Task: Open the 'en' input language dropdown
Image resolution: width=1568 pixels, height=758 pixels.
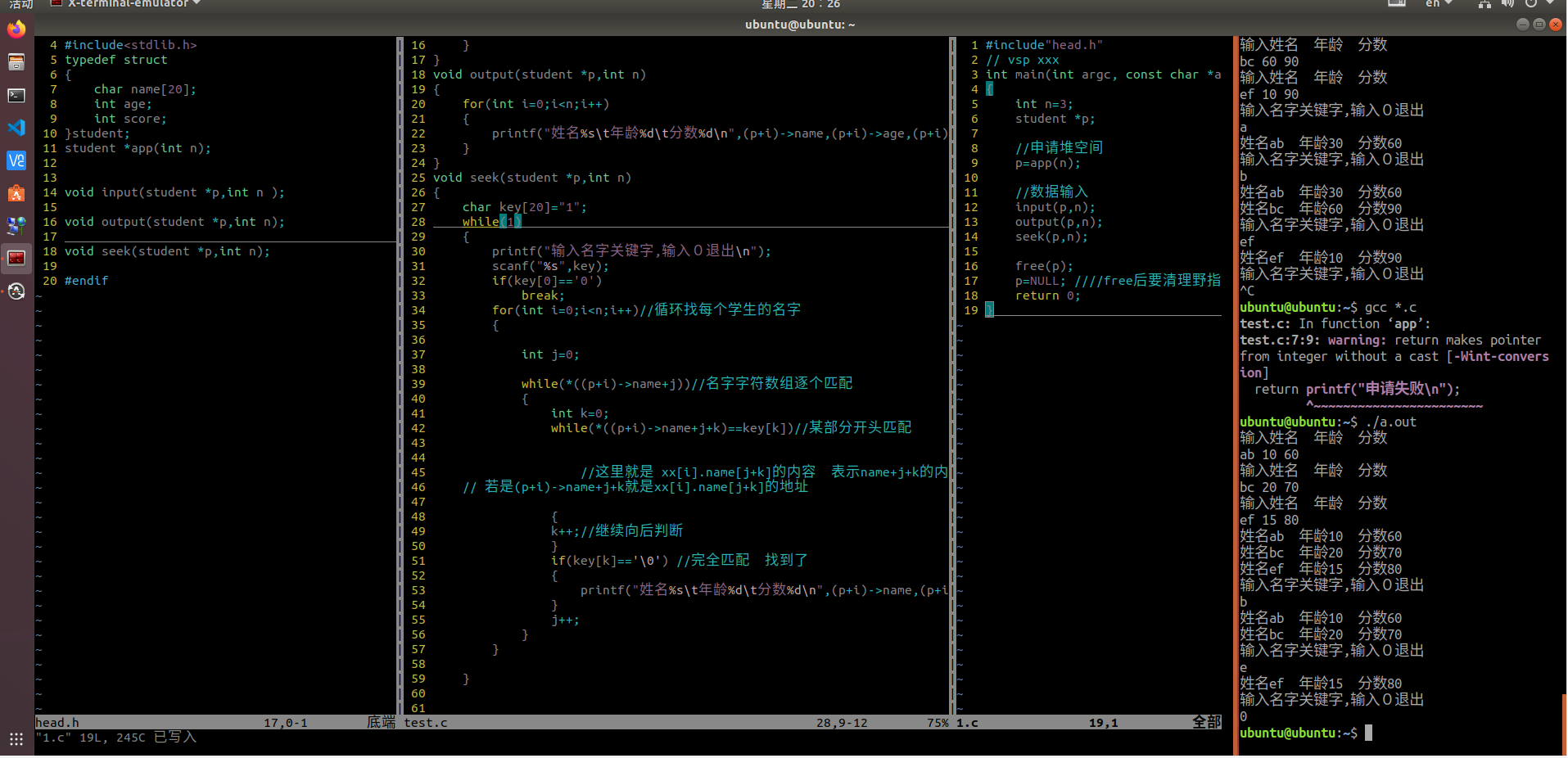Action: pyautogui.click(x=1439, y=3)
